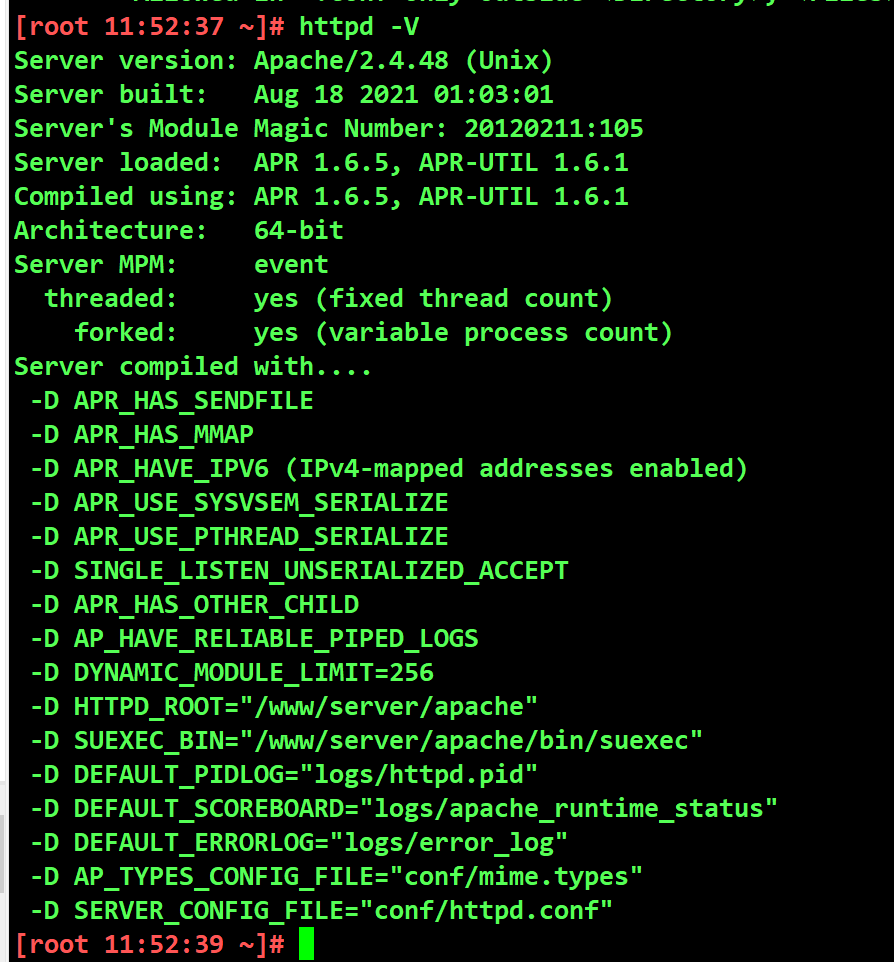The image size is (894, 962).
Task: Click the DYNAMIC_MODULE_LIMIT=256 line
Action: (x=232, y=673)
